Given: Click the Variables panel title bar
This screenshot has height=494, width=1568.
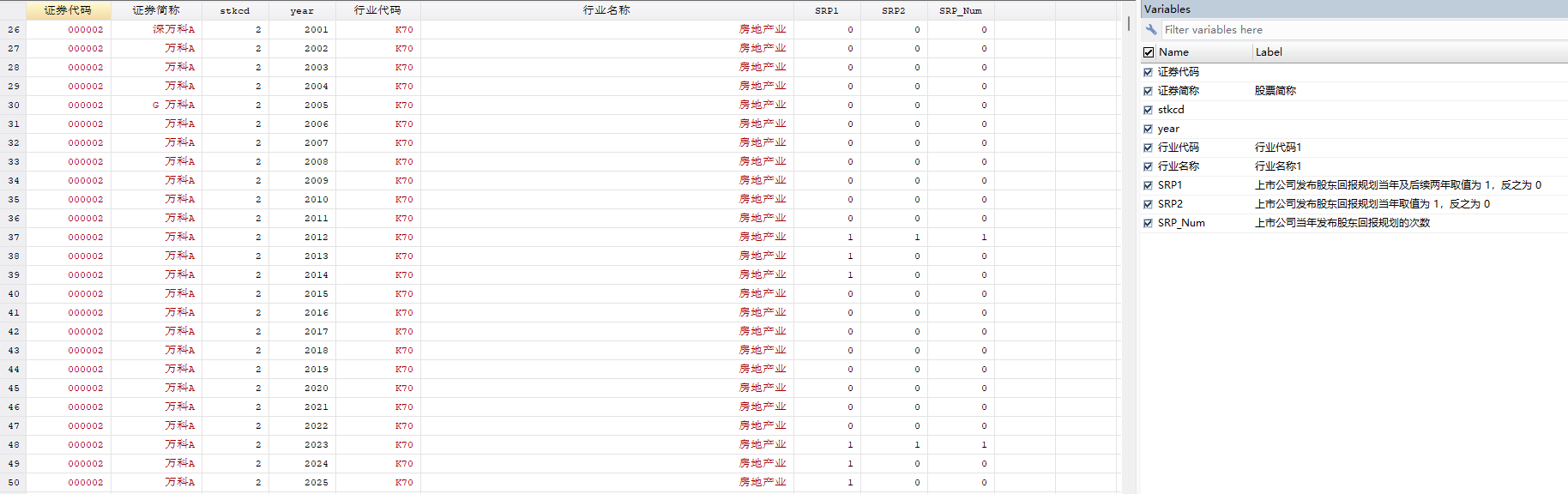Looking at the screenshot, I should (x=1354, y=9).
